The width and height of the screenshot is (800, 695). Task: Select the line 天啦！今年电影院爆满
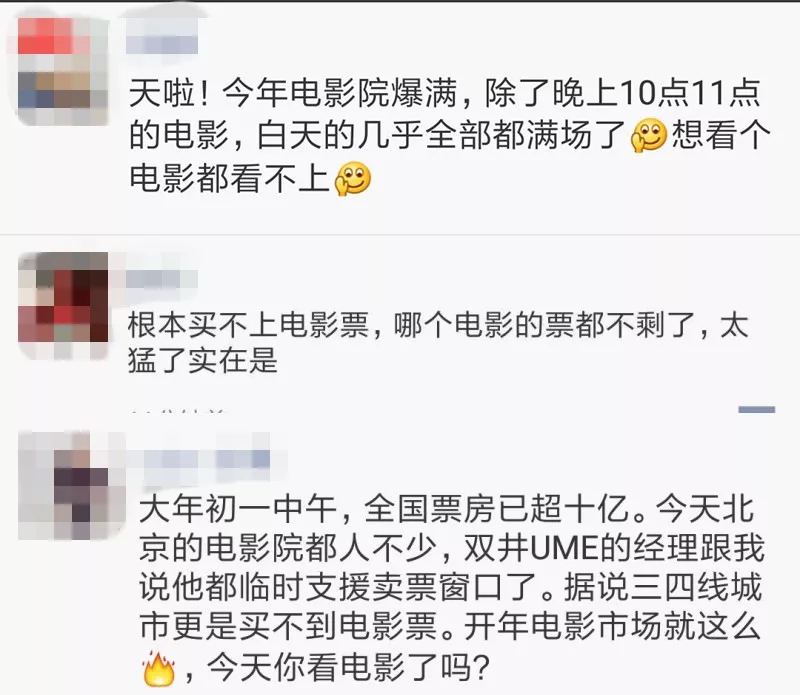pos(293,93)
